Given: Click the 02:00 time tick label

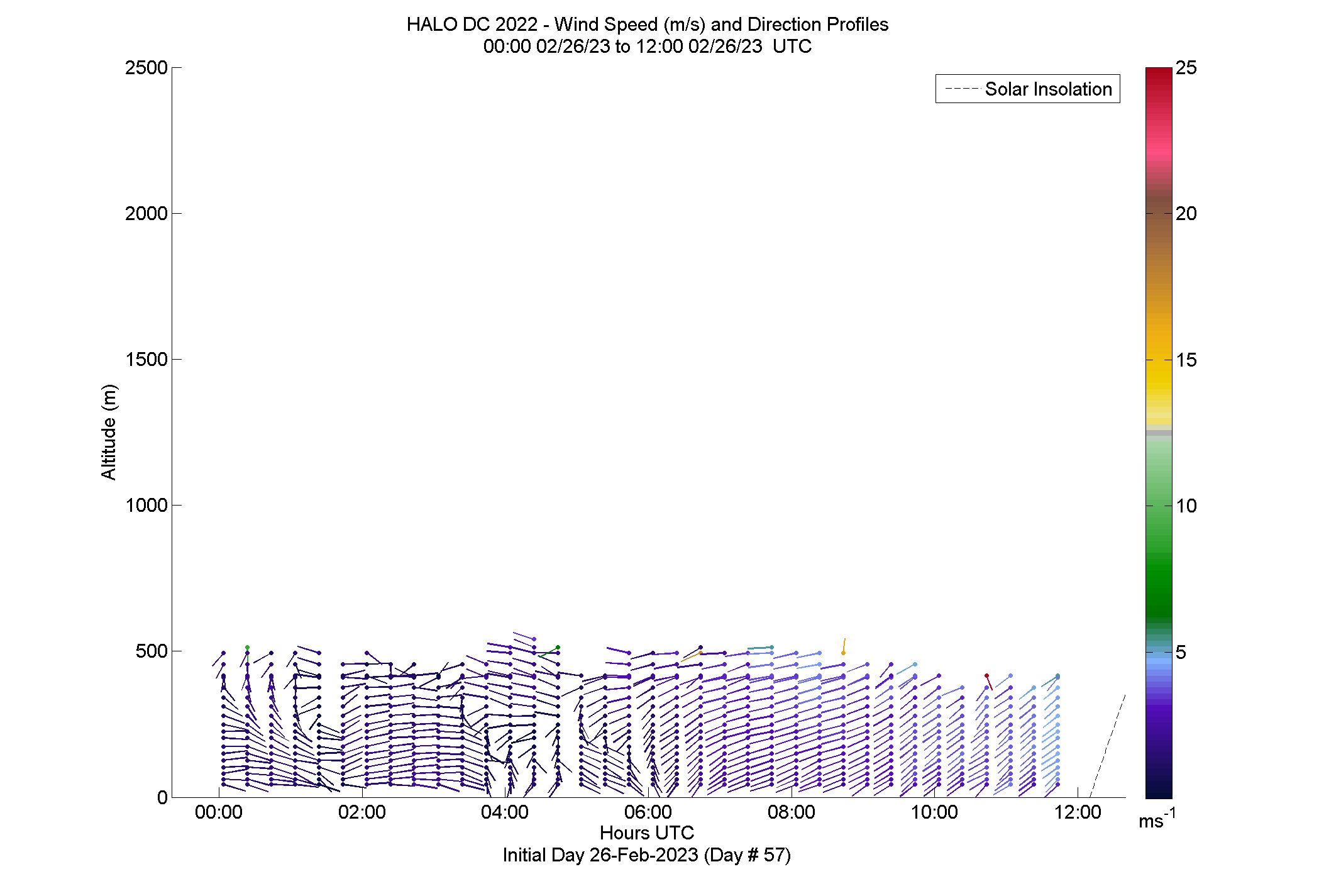Looking at the screenshot, I should 362,812.
